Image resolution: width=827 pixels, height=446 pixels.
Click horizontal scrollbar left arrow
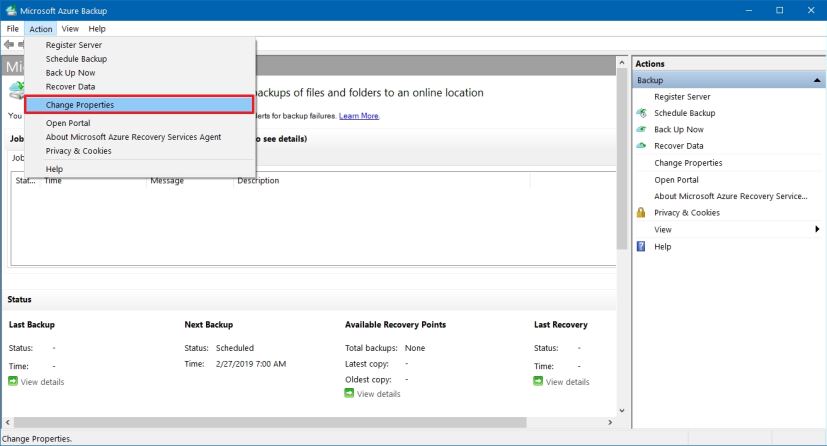click(x=7, y=422)
